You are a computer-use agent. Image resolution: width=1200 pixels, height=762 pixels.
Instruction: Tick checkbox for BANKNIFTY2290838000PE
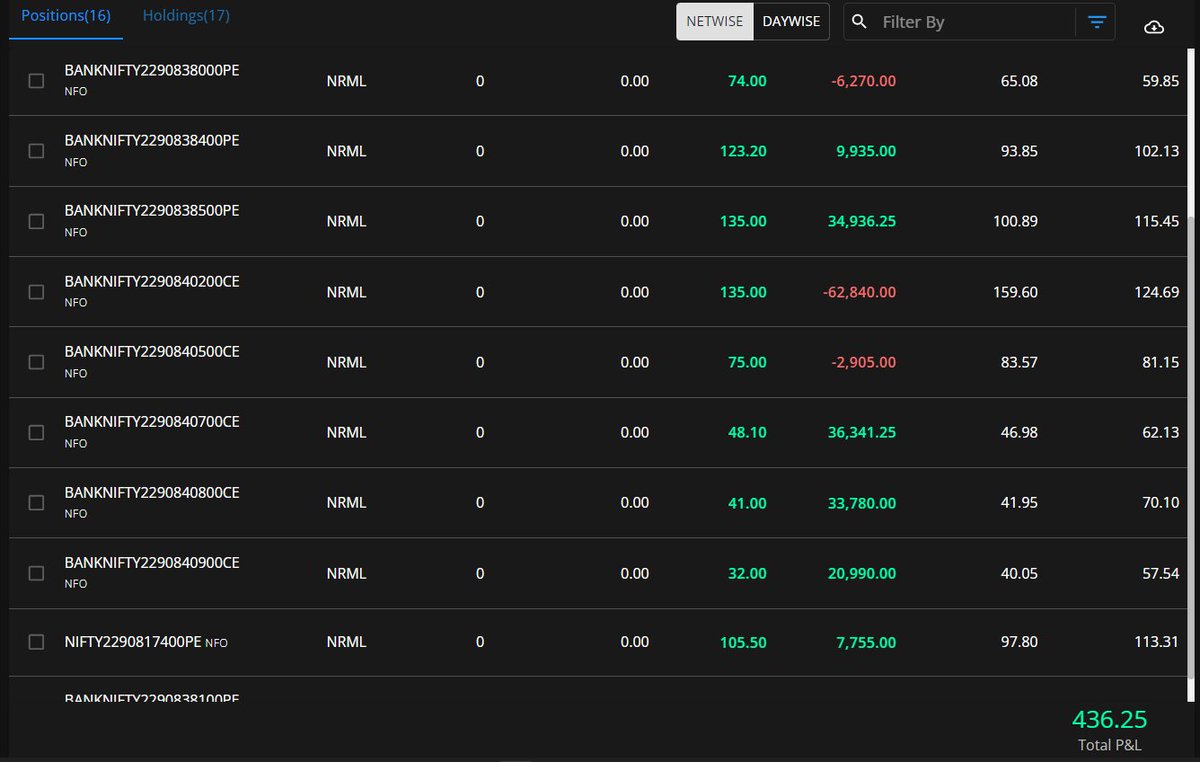tap(36, 81)
